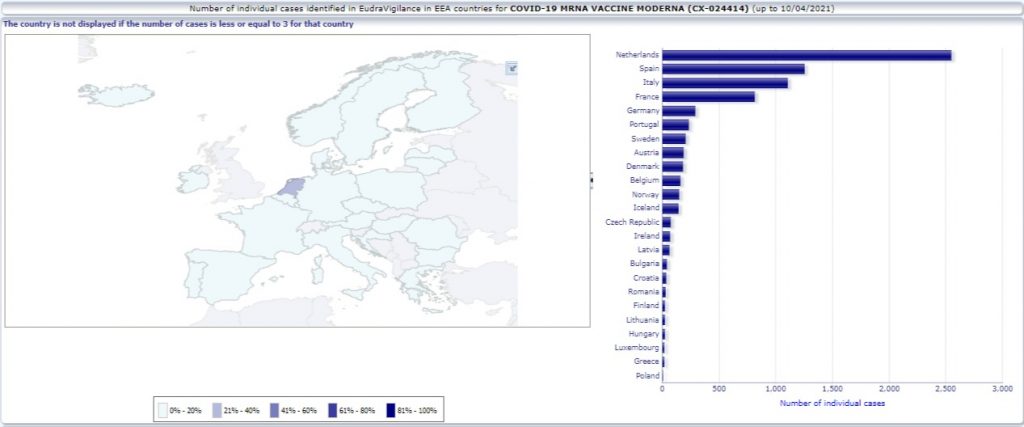The width and height of the screenshot is (1024, 427).
Task: Click the Finland axis label
Action: (647, 306)
